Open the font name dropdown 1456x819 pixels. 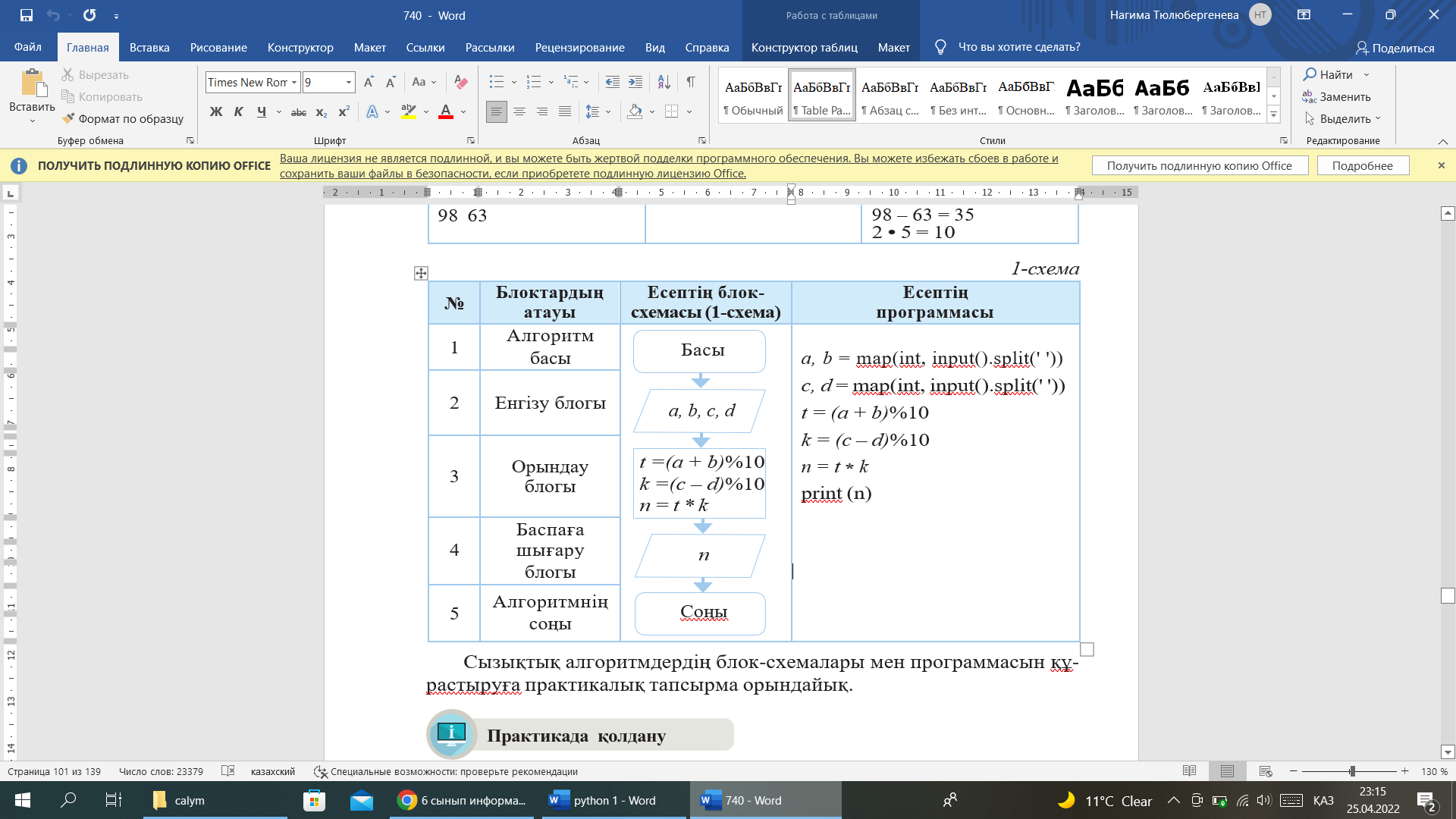pyautogui.click(x=294, y=82)
